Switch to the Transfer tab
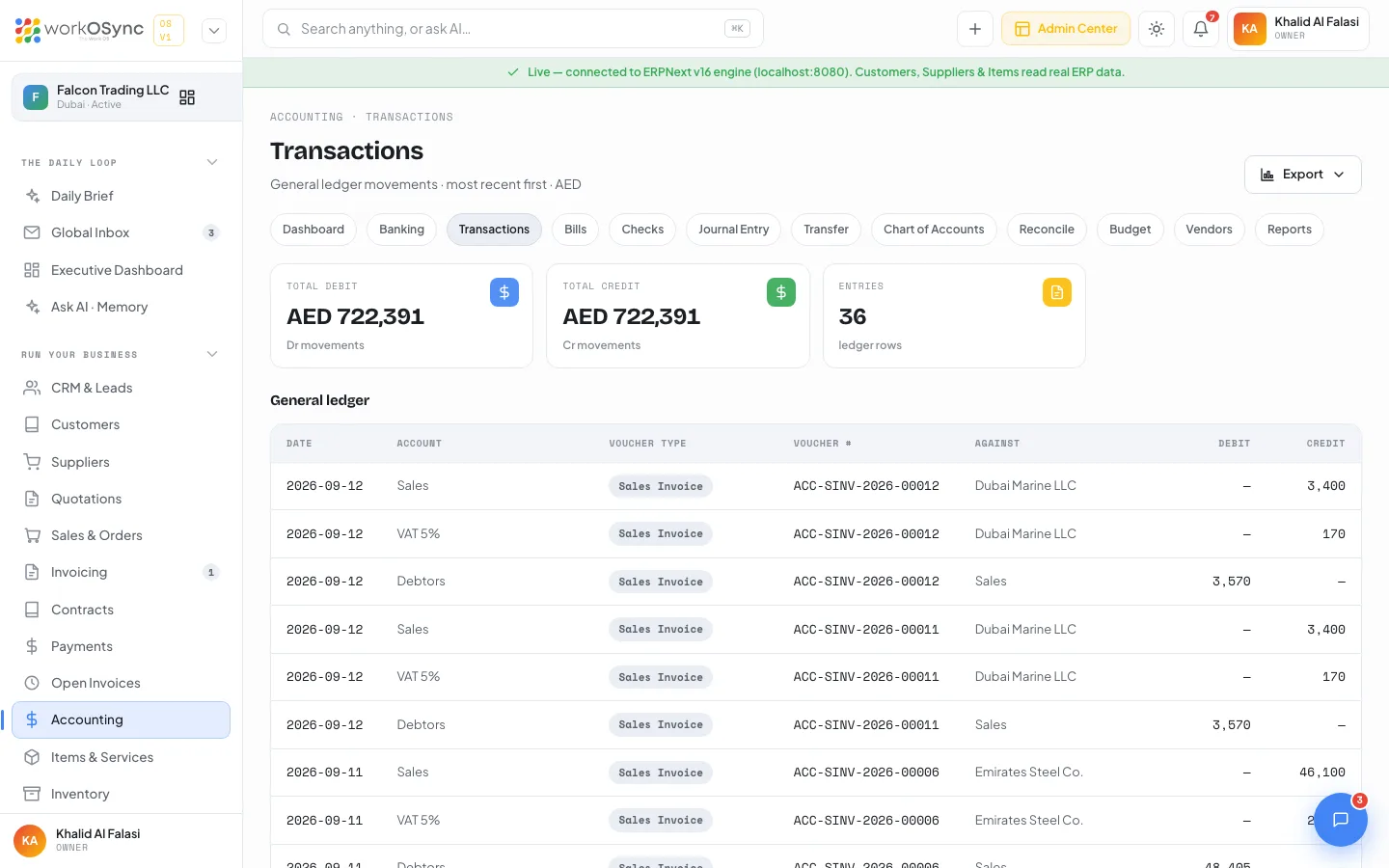 pos(827,230)
